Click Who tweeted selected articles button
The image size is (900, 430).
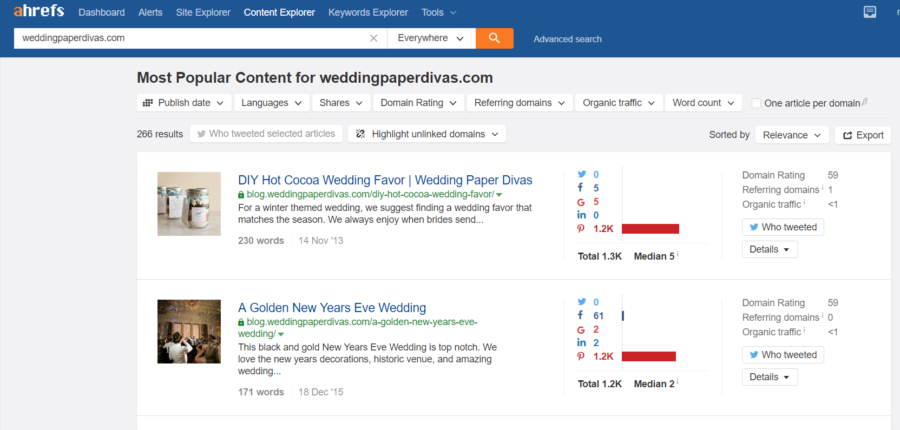(x=266, y=134)
